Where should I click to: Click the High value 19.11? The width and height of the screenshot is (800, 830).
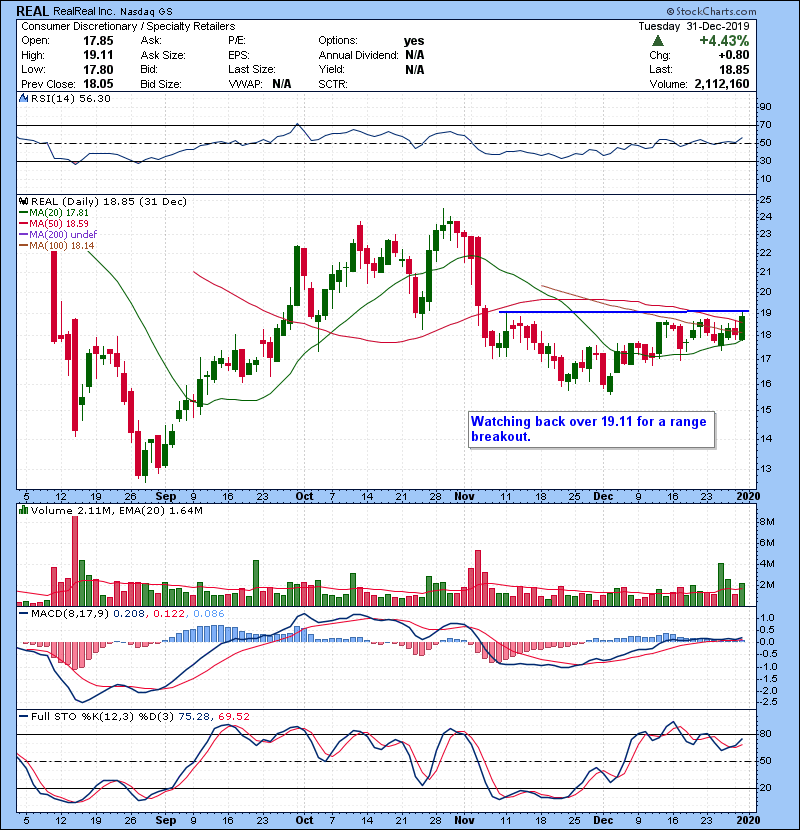pos(98,55)
